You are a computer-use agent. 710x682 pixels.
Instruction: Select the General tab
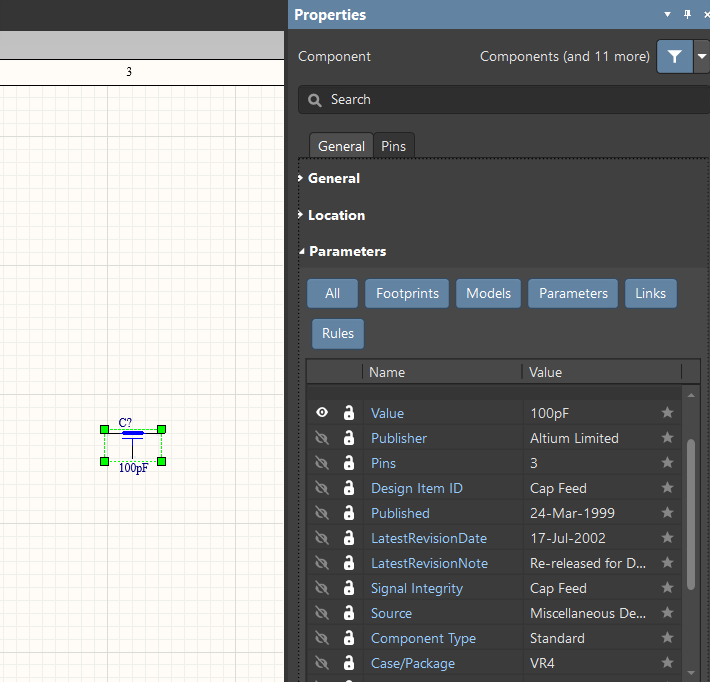coord(341,146)
